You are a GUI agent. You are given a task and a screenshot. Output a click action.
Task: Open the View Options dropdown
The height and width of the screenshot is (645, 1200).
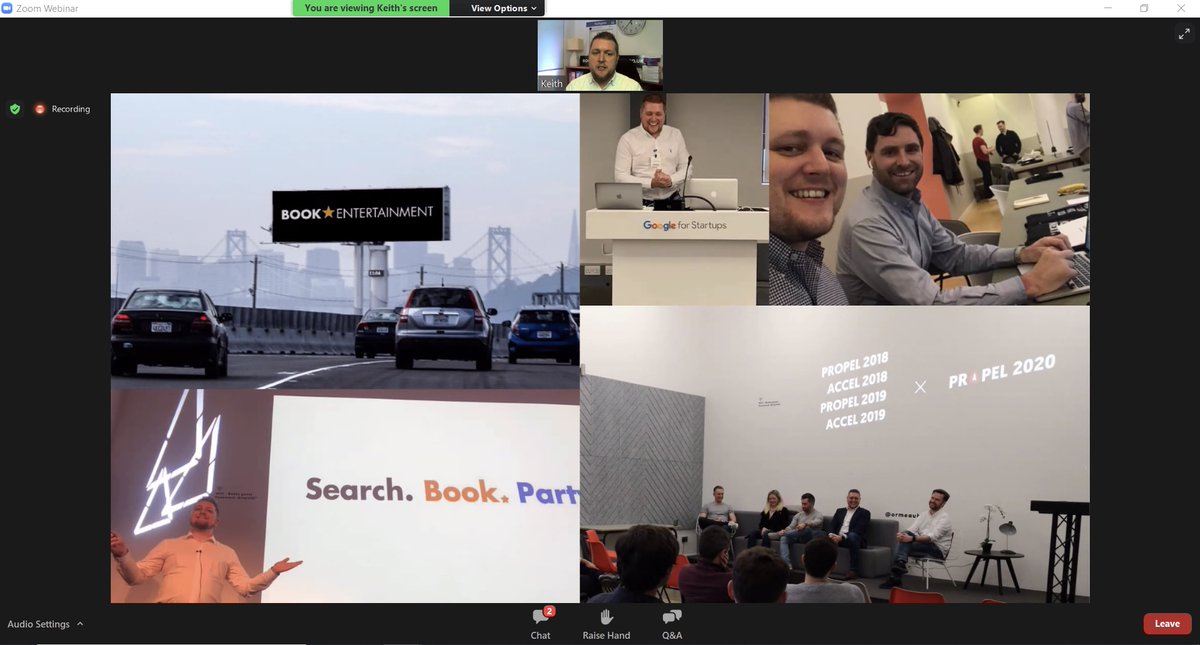(504, 8)
